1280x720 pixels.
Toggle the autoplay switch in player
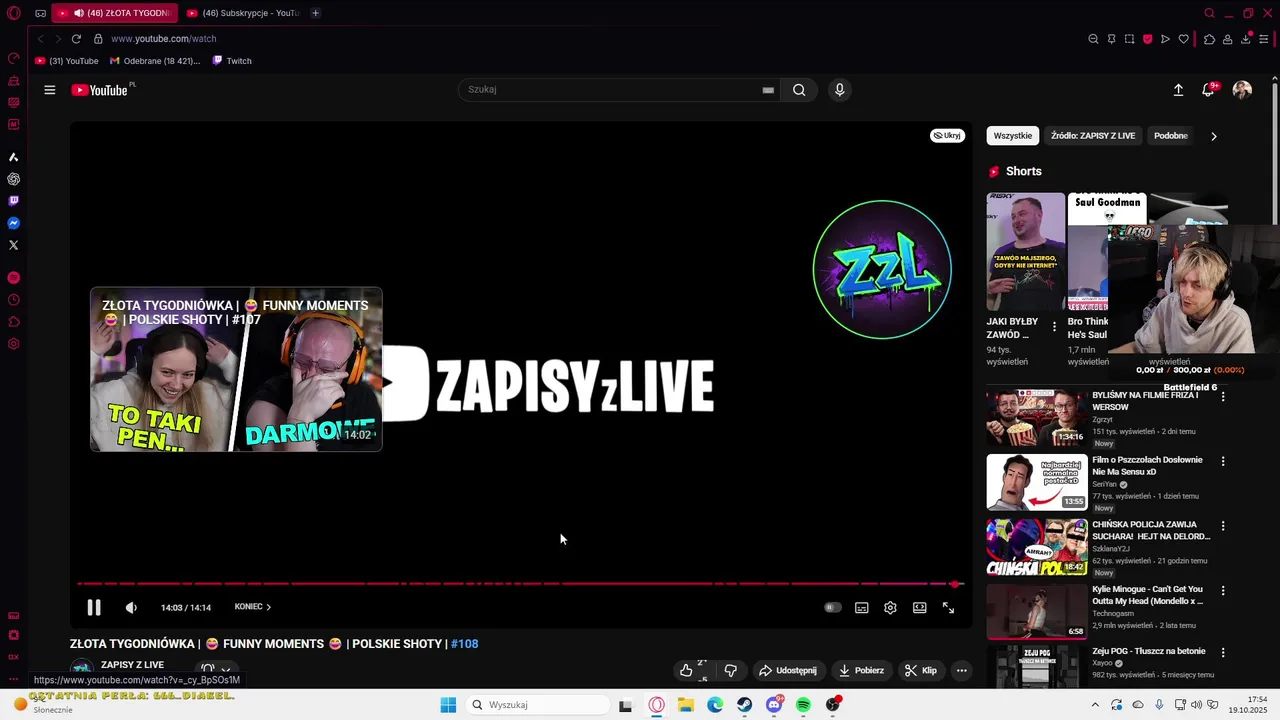[x=832, y=607]
